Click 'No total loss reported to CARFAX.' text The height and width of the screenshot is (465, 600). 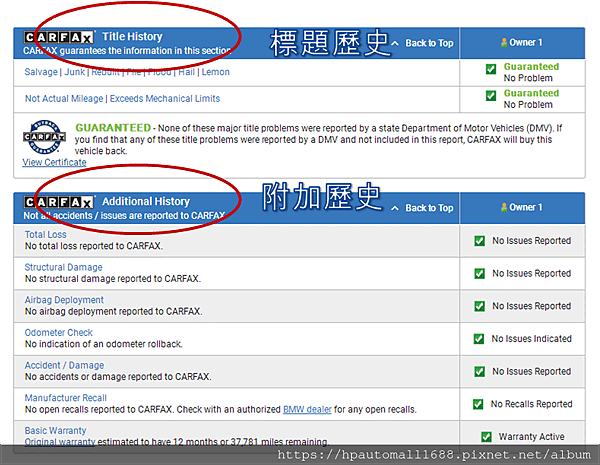tap(94, 246)
